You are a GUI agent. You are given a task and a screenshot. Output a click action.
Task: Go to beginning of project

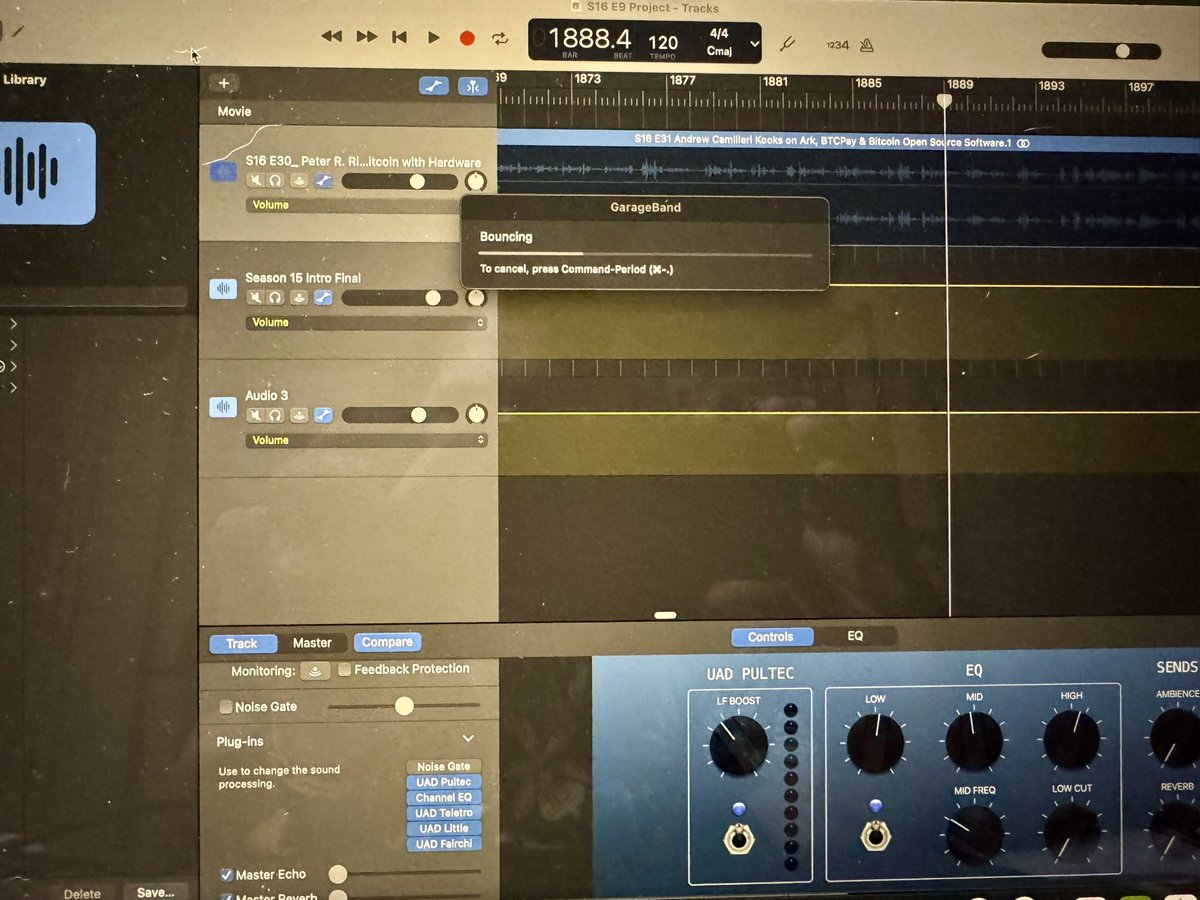tap(399, 37)
